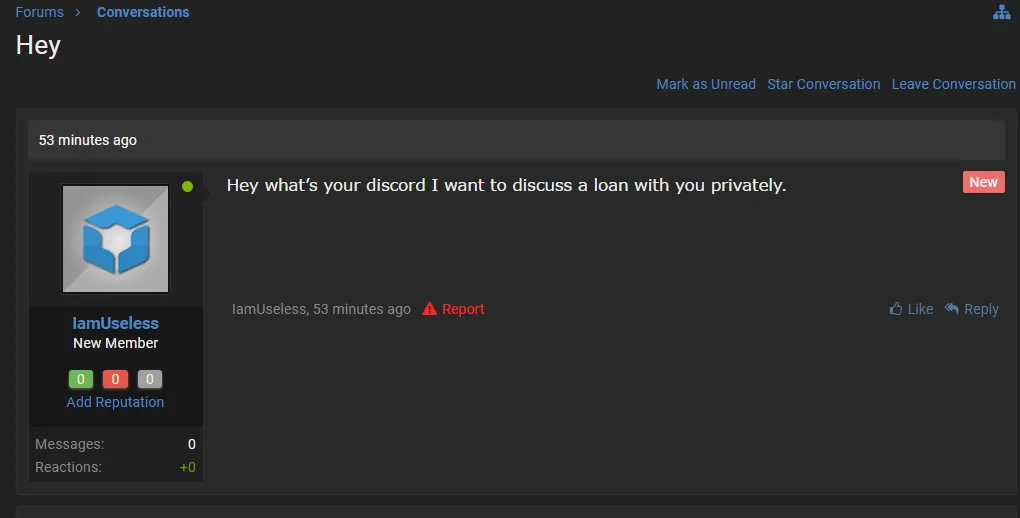Click the red New badge
The height and width of the screenshot is (518, 1020).
[984, 182]
